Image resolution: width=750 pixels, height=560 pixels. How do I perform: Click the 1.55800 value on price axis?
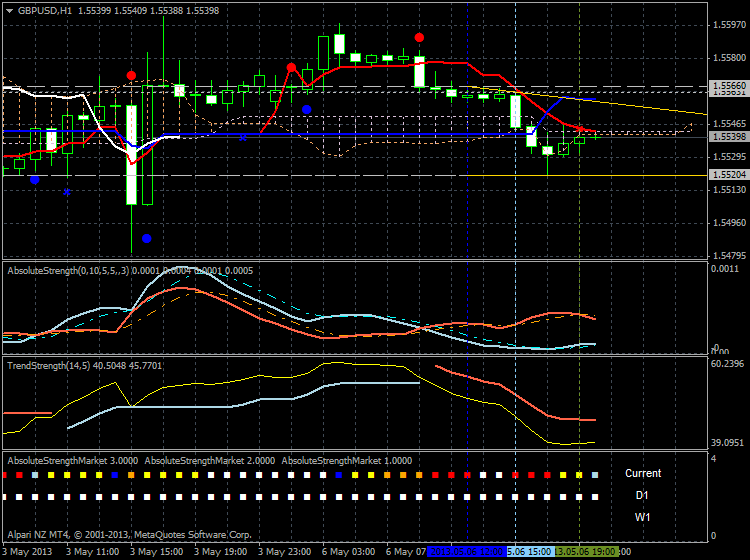729,58
